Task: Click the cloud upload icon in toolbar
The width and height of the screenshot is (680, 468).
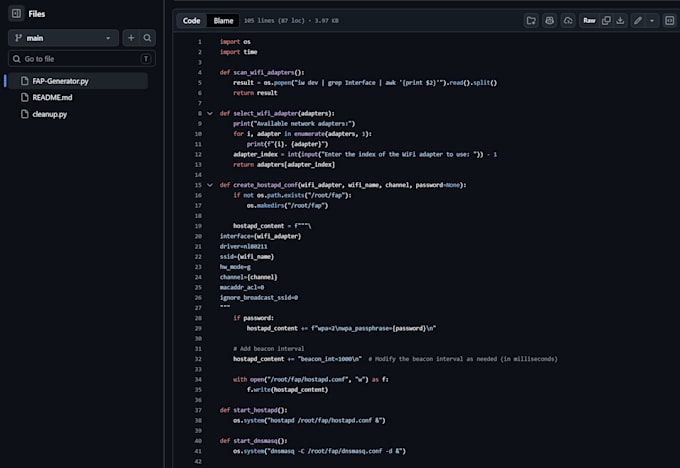Action: coord(568,20)
